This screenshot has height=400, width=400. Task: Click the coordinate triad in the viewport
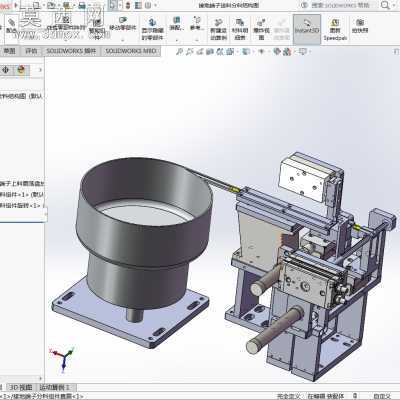63,359
